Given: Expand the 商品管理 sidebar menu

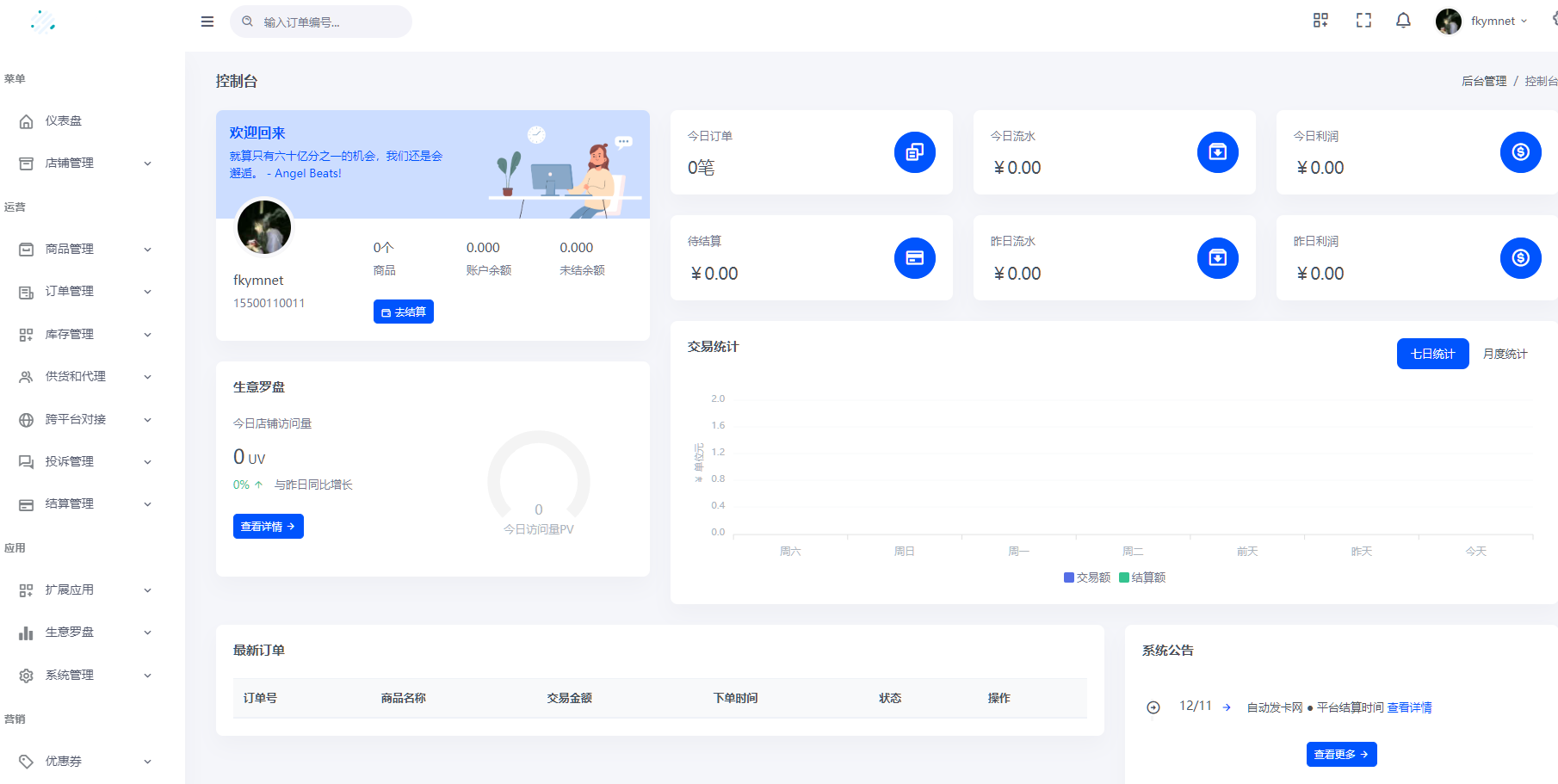Looking at the screenshot, I should pos(86,249).
